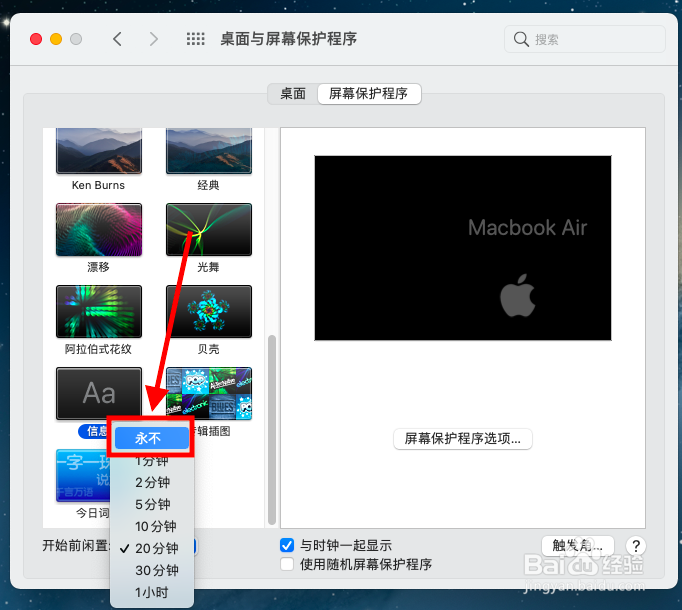Select the 光舞 screen saver thumbnail

coord(209,229)
